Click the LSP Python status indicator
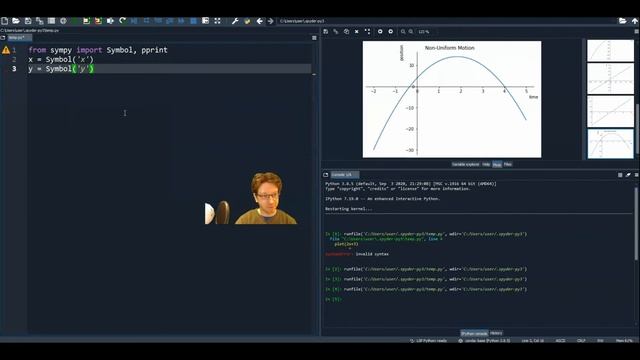 429,340
